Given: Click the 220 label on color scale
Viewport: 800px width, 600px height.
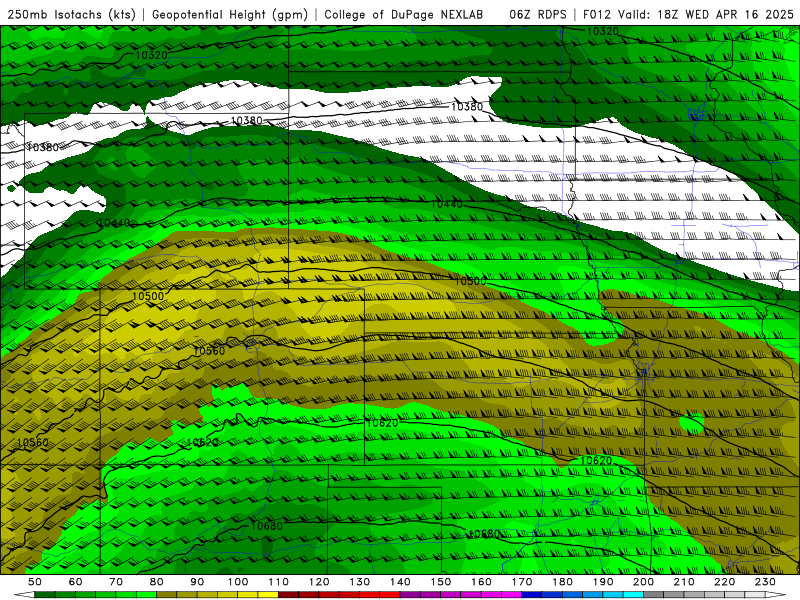Looking at the screenshot, I should [724, 582].
